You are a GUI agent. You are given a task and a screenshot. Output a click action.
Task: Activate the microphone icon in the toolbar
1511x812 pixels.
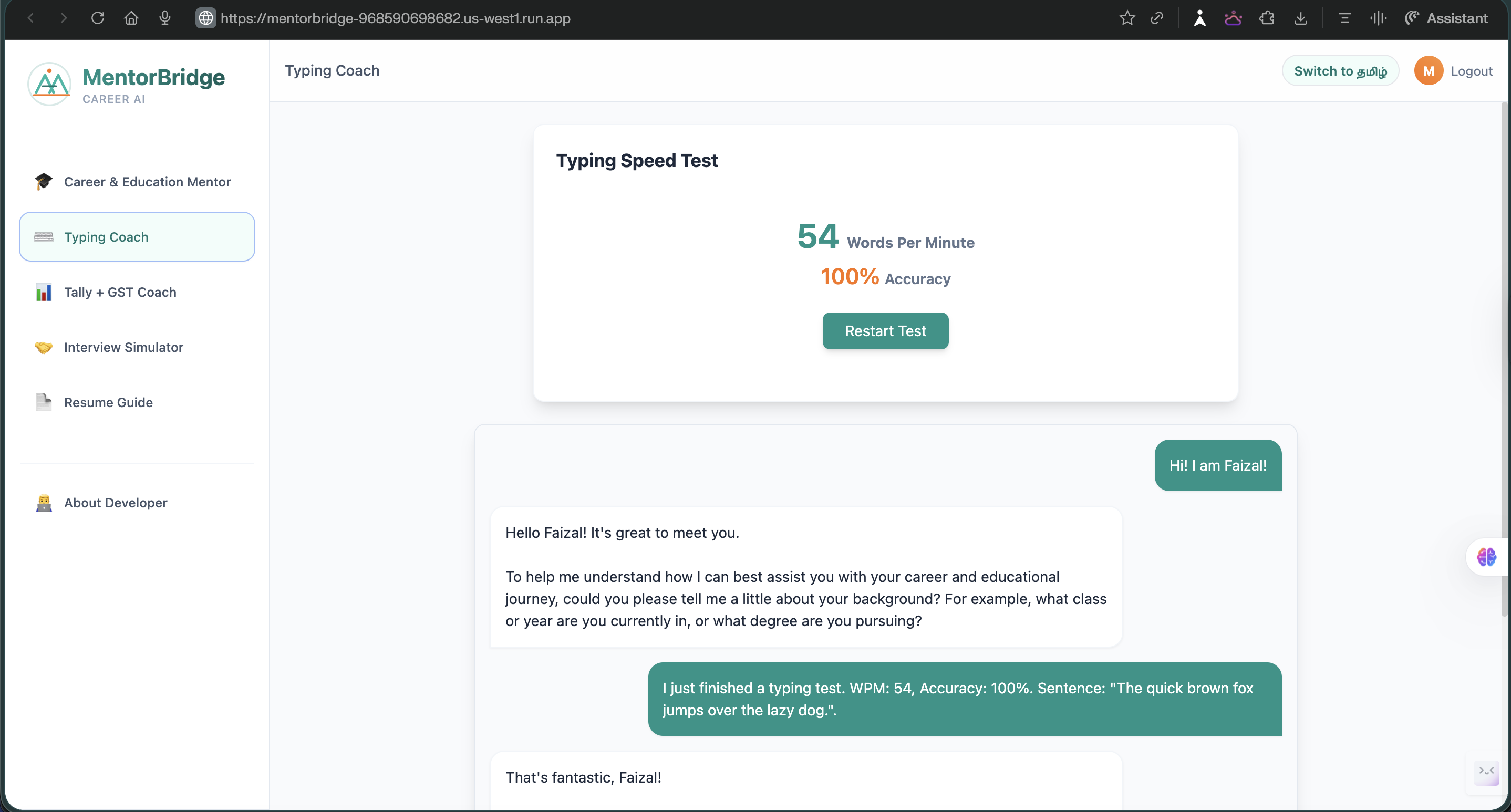pos(165,17)
